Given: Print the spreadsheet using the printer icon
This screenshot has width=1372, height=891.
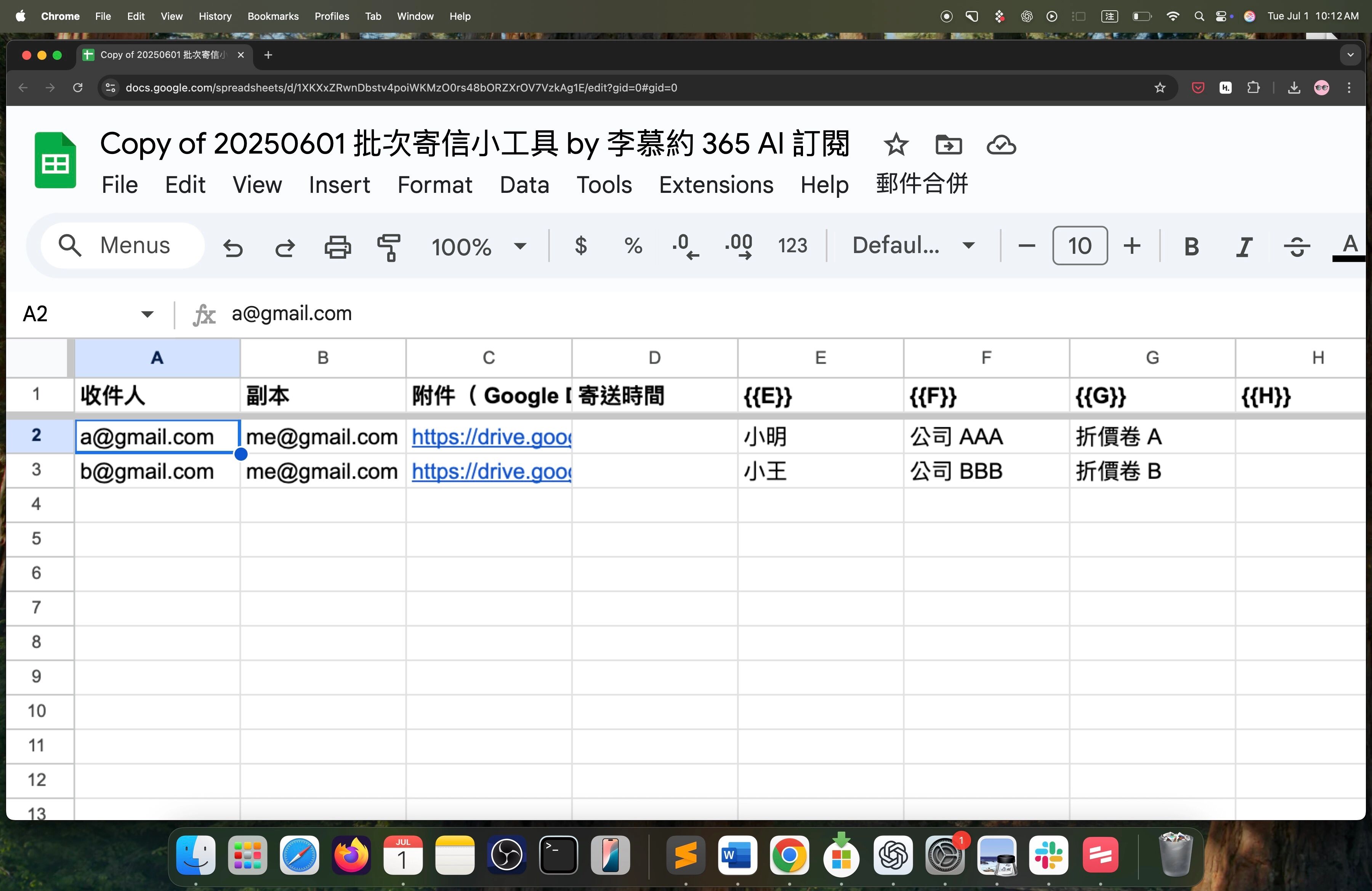Looking at the screenshot, I should tap(337, 247).
